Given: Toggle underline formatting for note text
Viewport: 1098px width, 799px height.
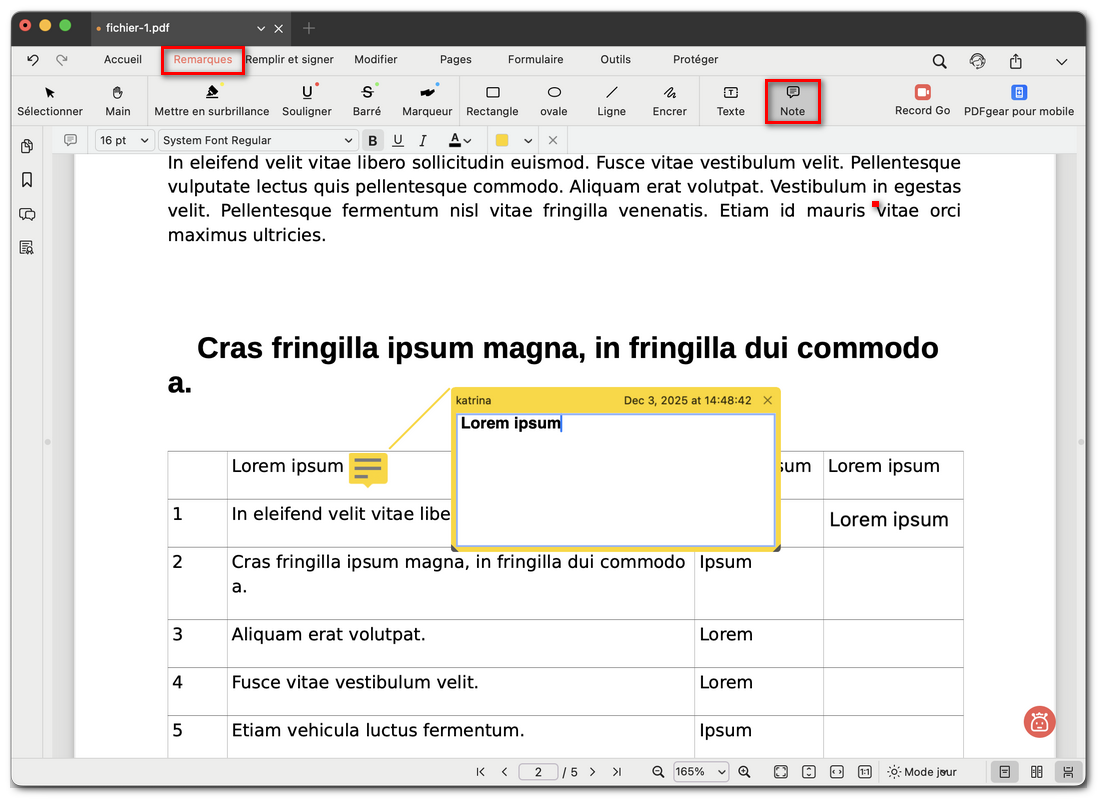Looking at the screenshot, I should click(398, 141).
